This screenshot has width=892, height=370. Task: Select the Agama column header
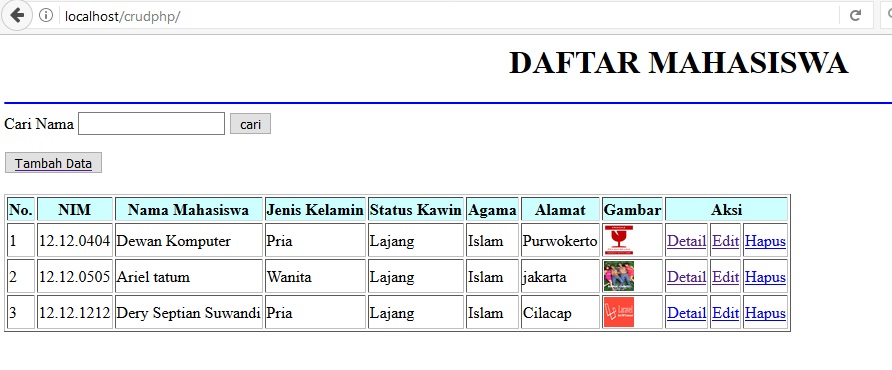pyautogui.click(x=492, y=209)
